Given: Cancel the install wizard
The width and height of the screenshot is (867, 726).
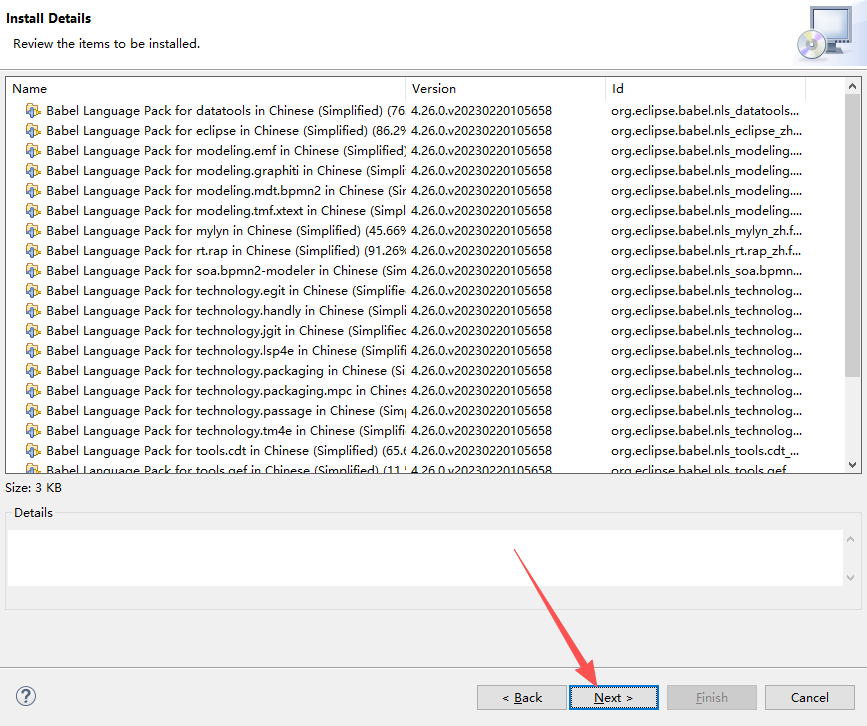Looking at the screenshot, I should pyautogui.click(x=809, y=698).
